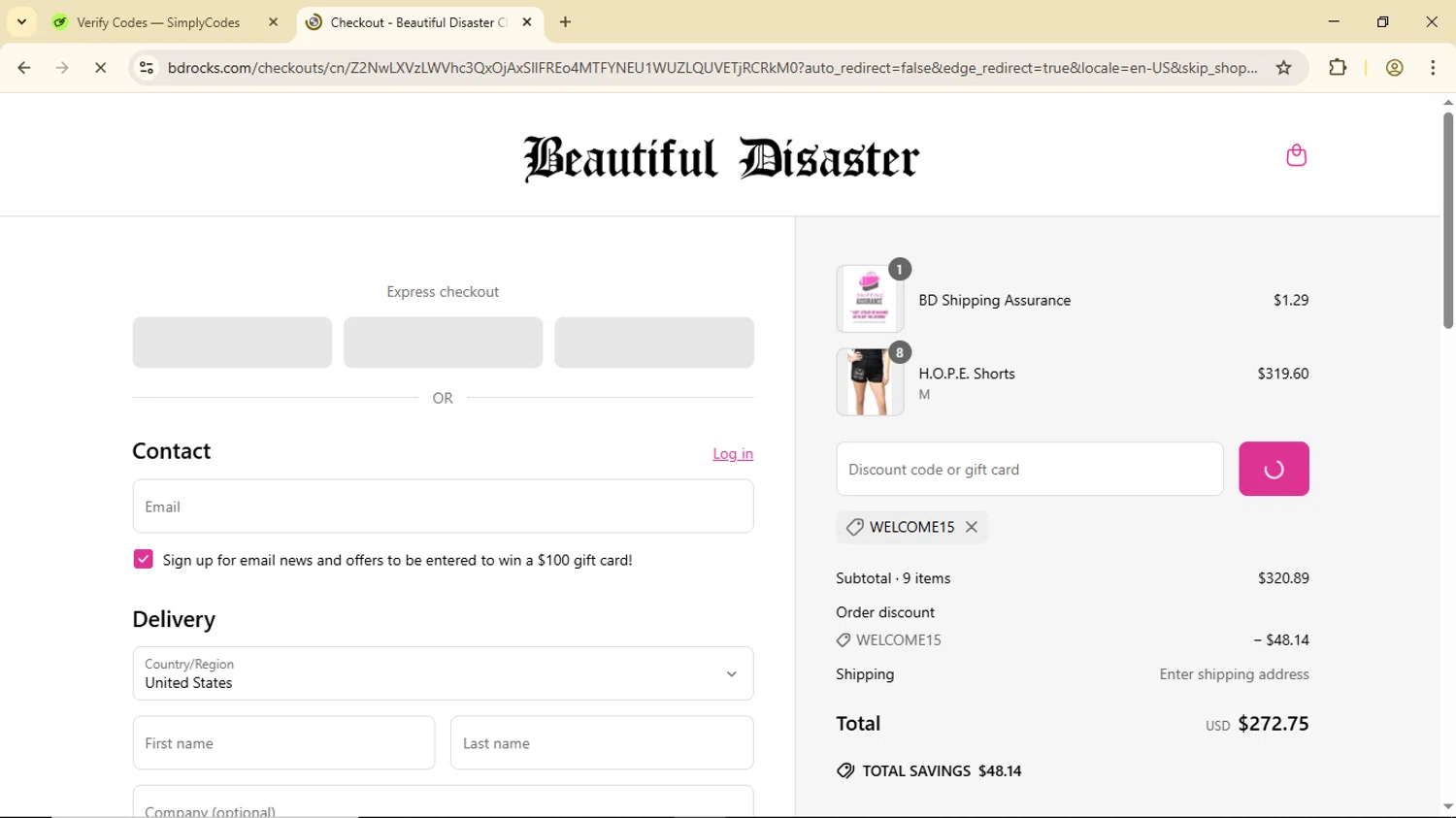Select the third express checkout button
The width and height of the screenshot is (1456, 818).
(654, 343)
